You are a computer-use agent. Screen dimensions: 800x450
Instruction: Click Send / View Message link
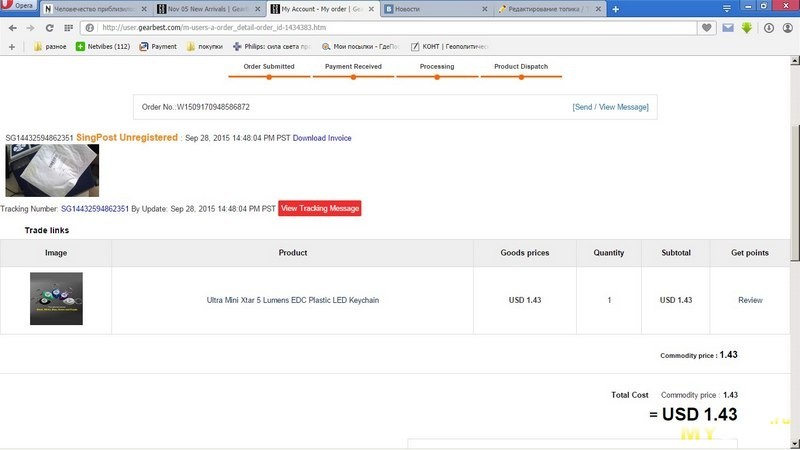point(610,107)
